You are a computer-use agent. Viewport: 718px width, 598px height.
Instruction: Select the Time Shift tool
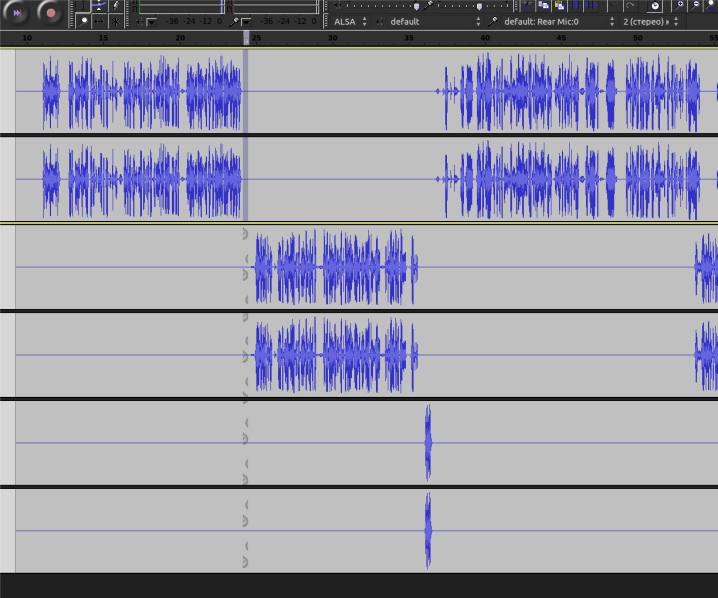click(99, 22)
